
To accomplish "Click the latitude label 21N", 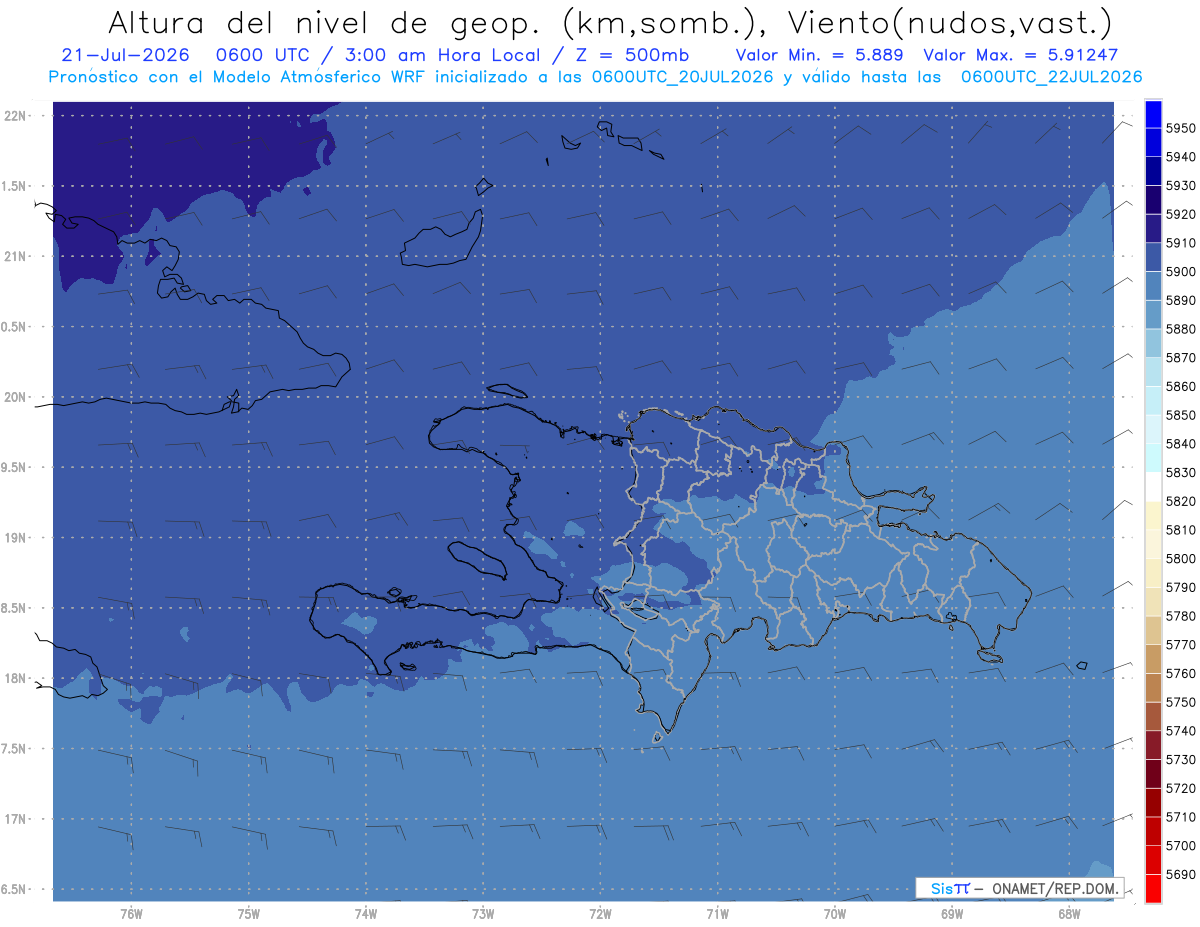I will point(14,256).
